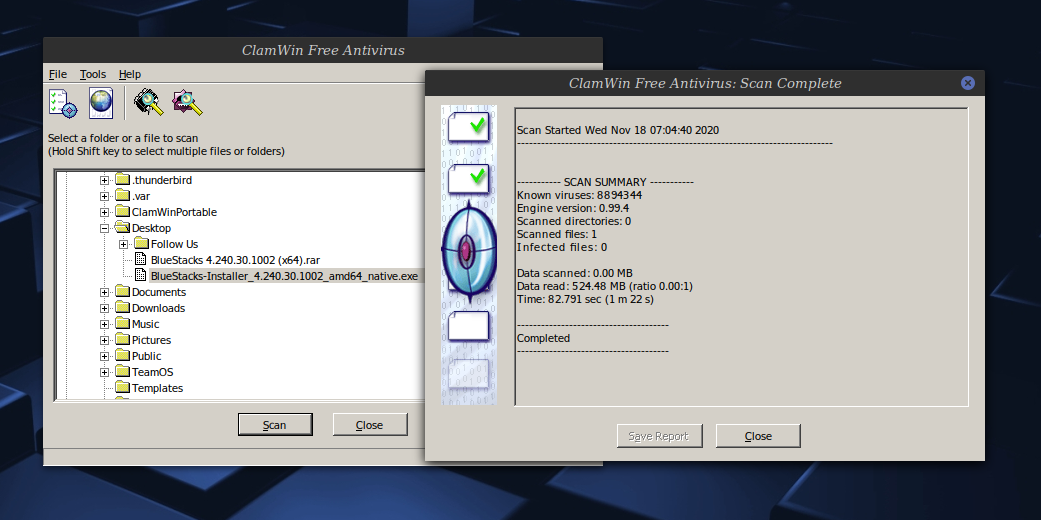Select the Downloads folder label

(x=158, y=308)
